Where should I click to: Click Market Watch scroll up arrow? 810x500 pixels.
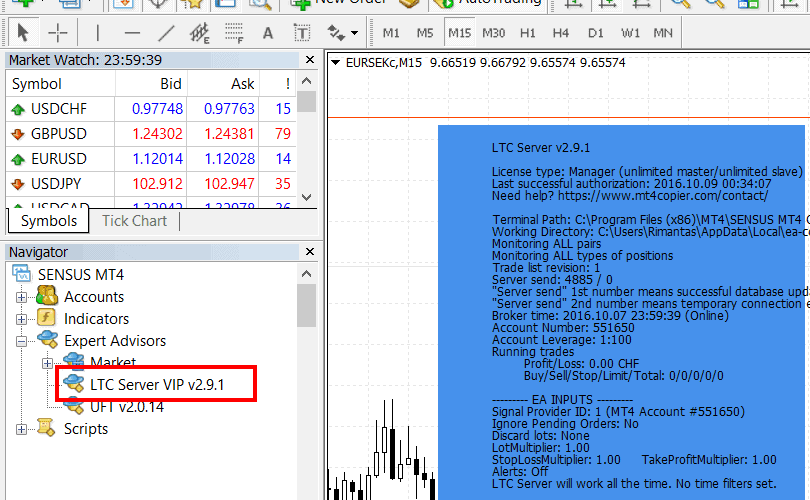tap(306, 81)
